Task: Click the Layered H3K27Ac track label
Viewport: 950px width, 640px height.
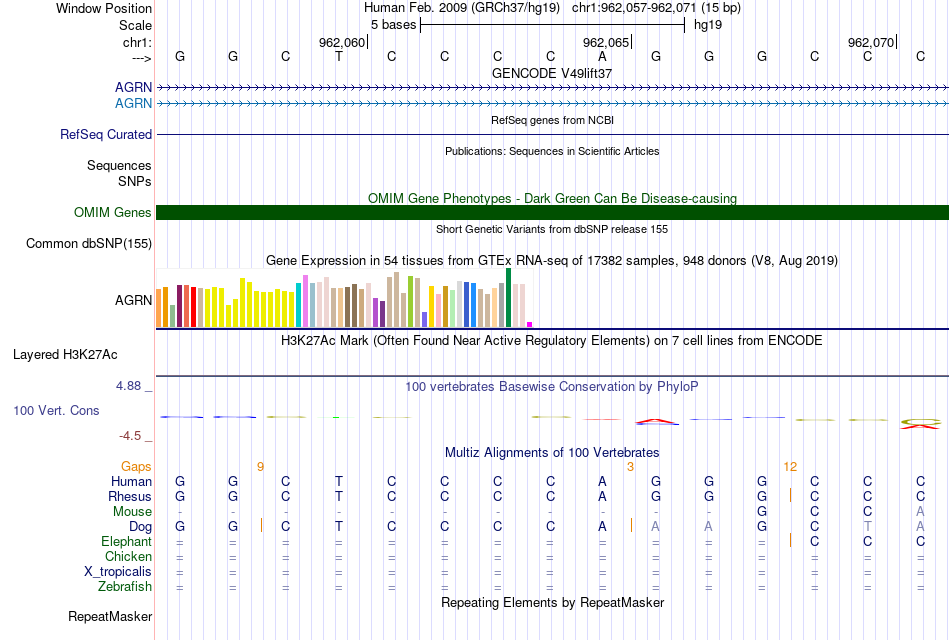Action: point(65,355)
